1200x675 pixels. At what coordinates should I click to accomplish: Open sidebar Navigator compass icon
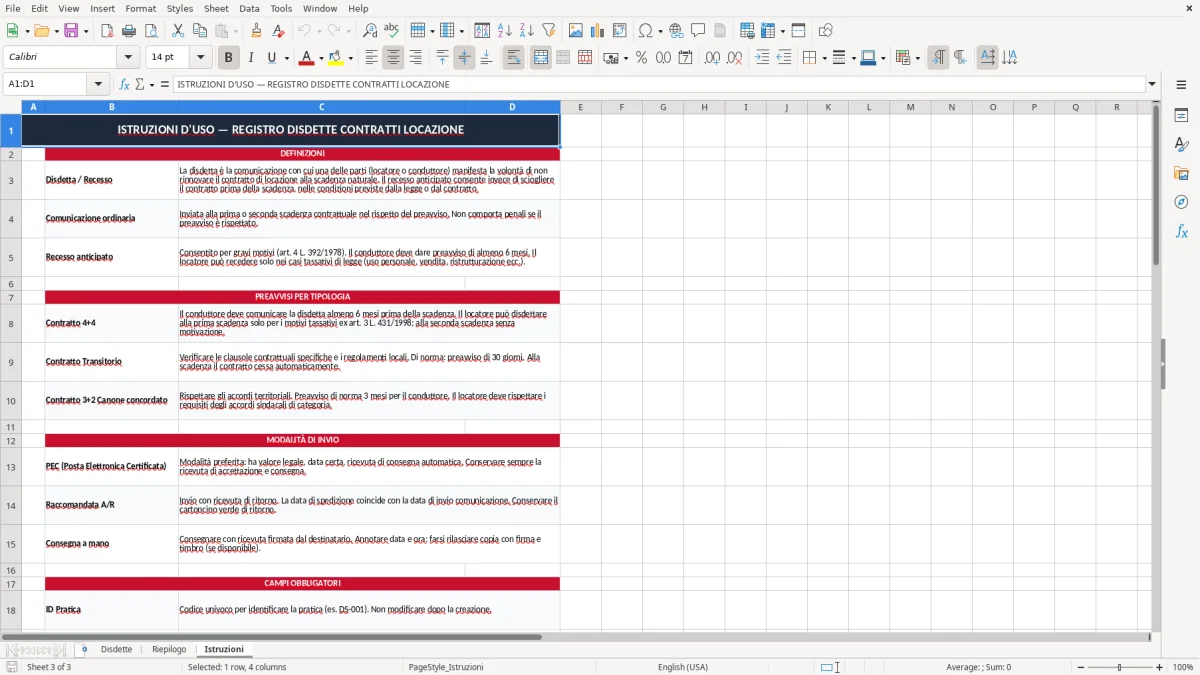1181,202
